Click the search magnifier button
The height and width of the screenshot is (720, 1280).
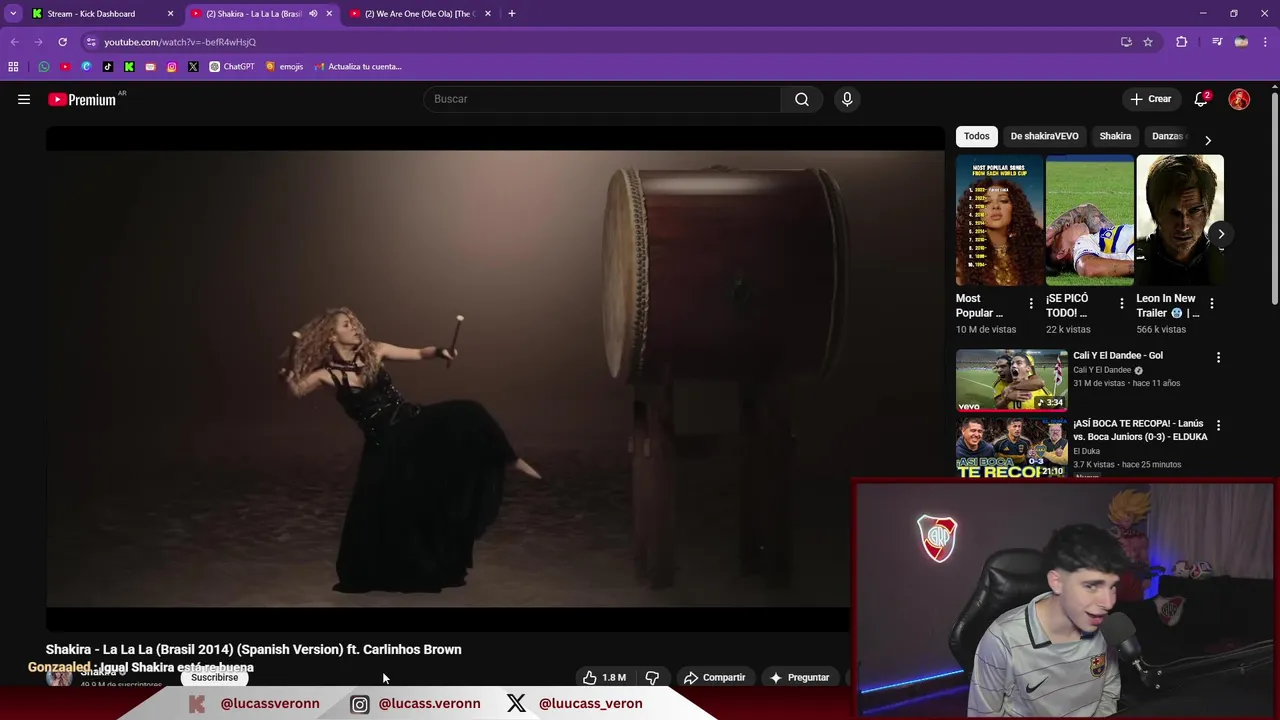[802, 99]
